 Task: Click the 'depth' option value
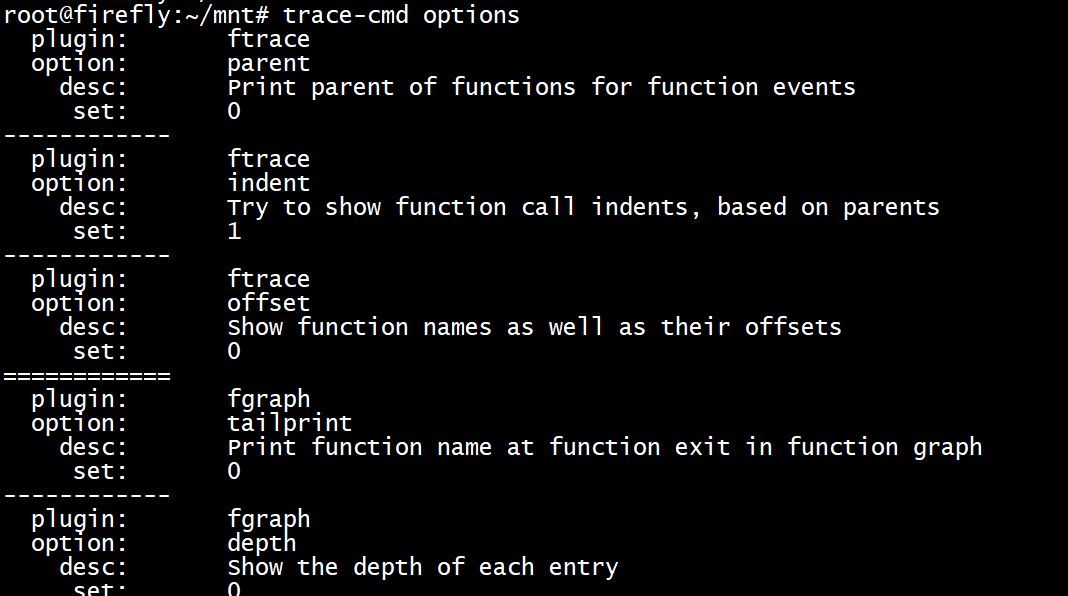262,543
